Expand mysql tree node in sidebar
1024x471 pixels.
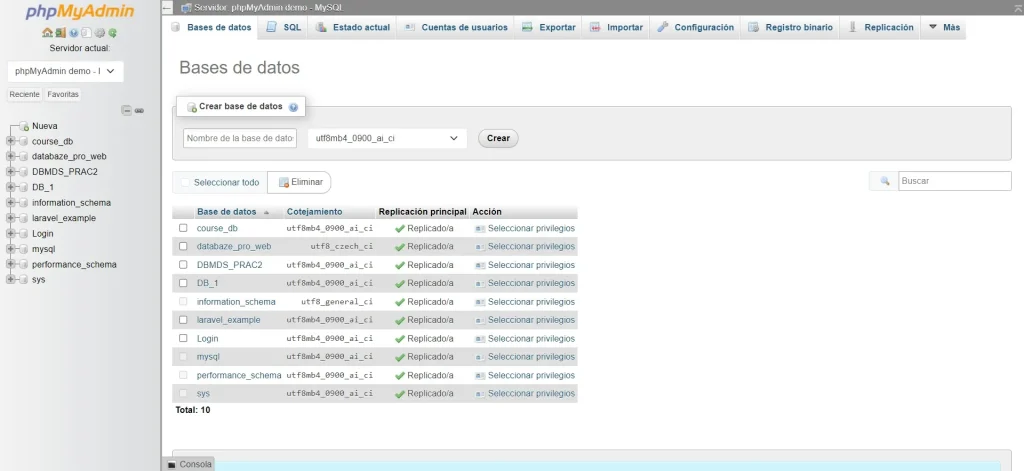10,249
